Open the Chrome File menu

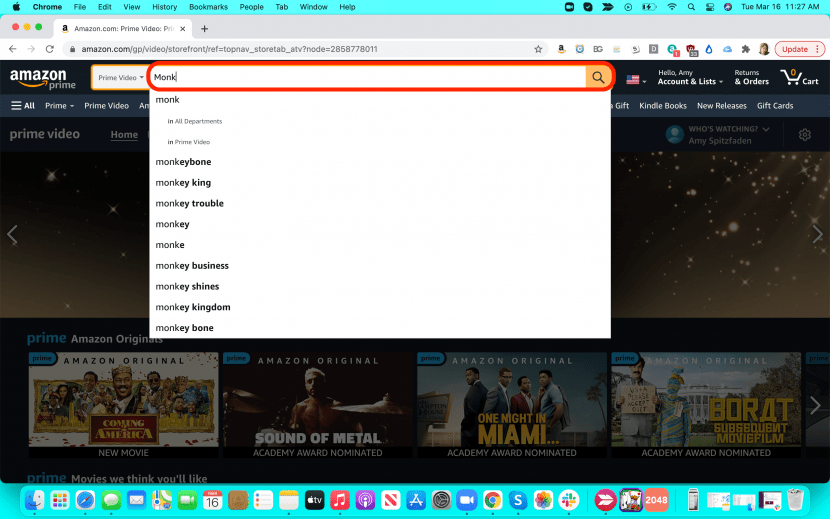click(x=80, y=7)
